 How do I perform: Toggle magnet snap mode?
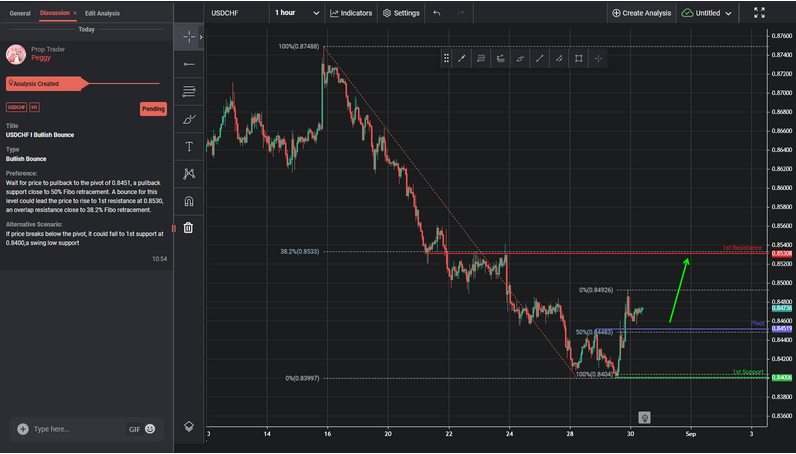click(x=189, y=201)
